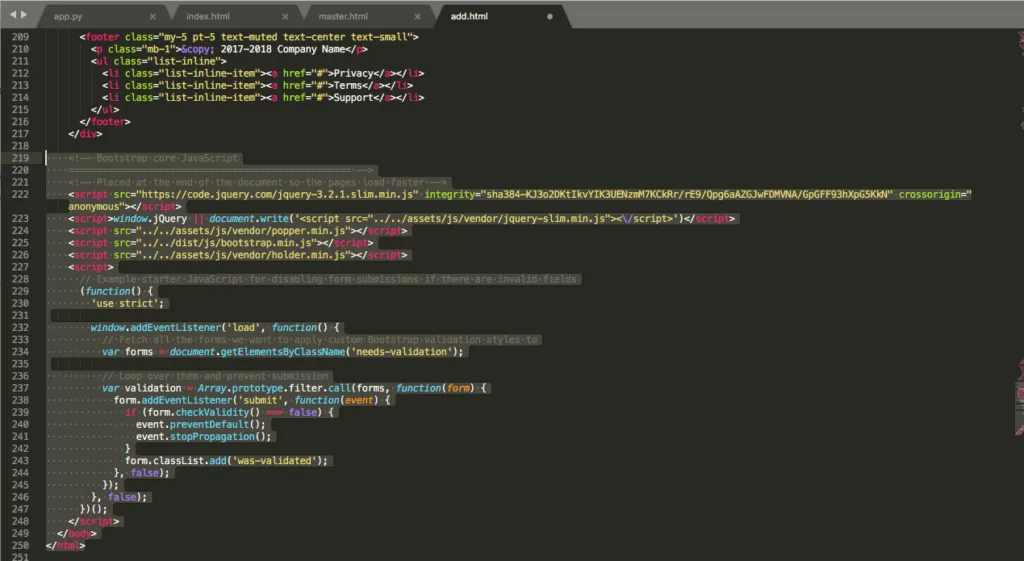
Task: Click line number 251 in the gutter
Action: coord(20,556)
